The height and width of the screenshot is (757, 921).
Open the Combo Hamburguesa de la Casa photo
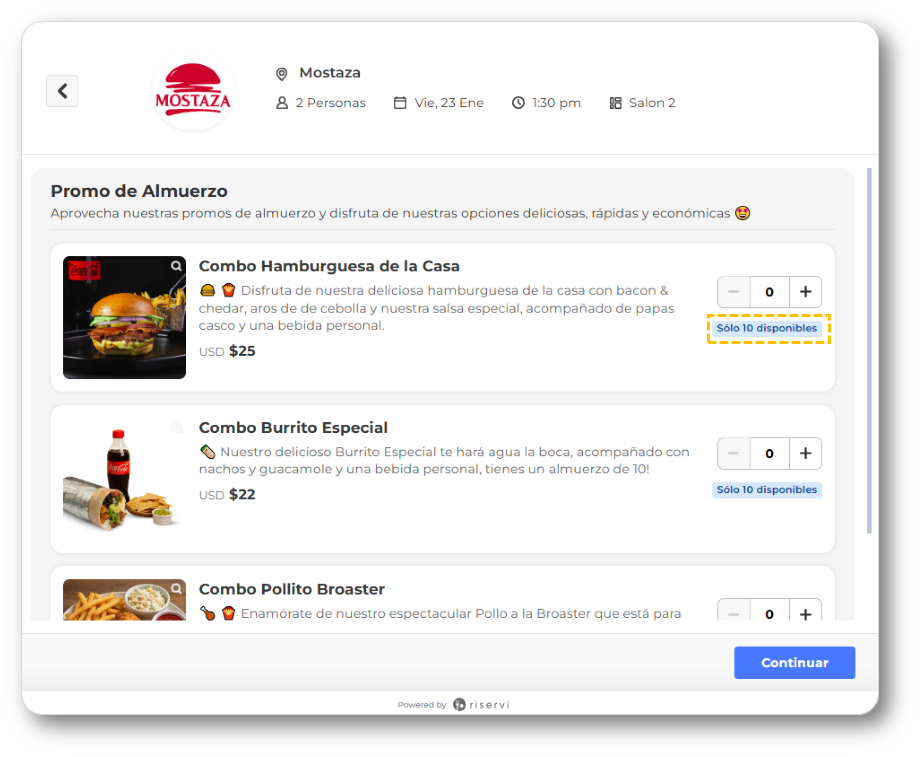click(125, 317)
